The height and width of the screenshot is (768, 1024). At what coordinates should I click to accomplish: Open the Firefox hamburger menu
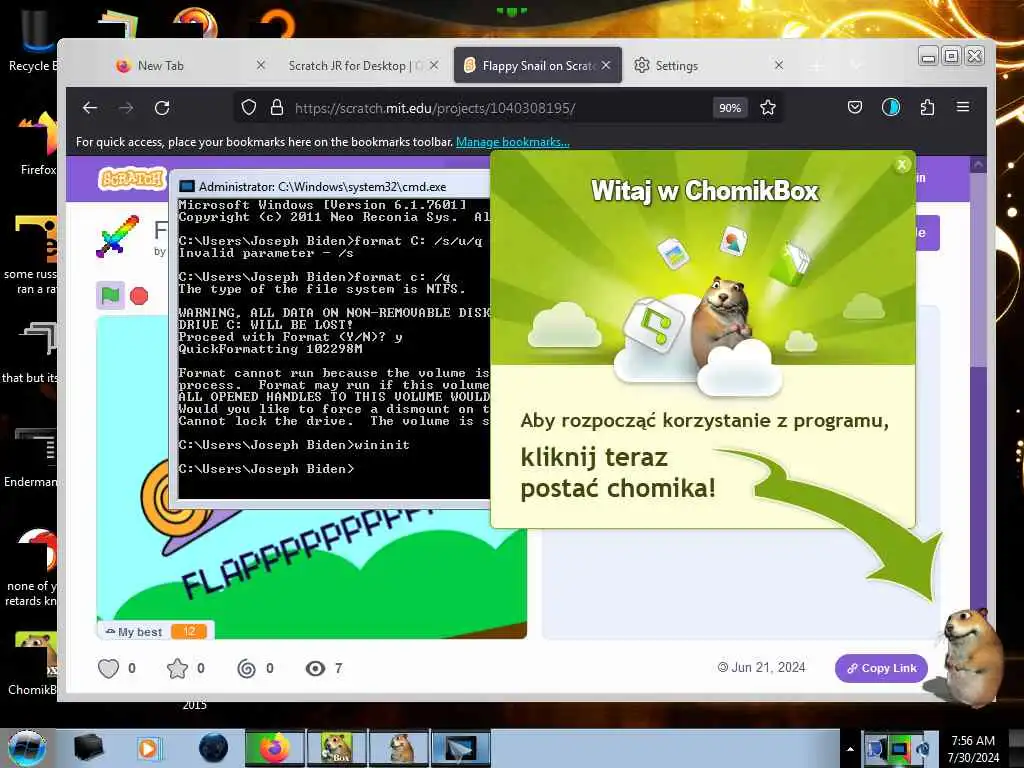[963, 106]
